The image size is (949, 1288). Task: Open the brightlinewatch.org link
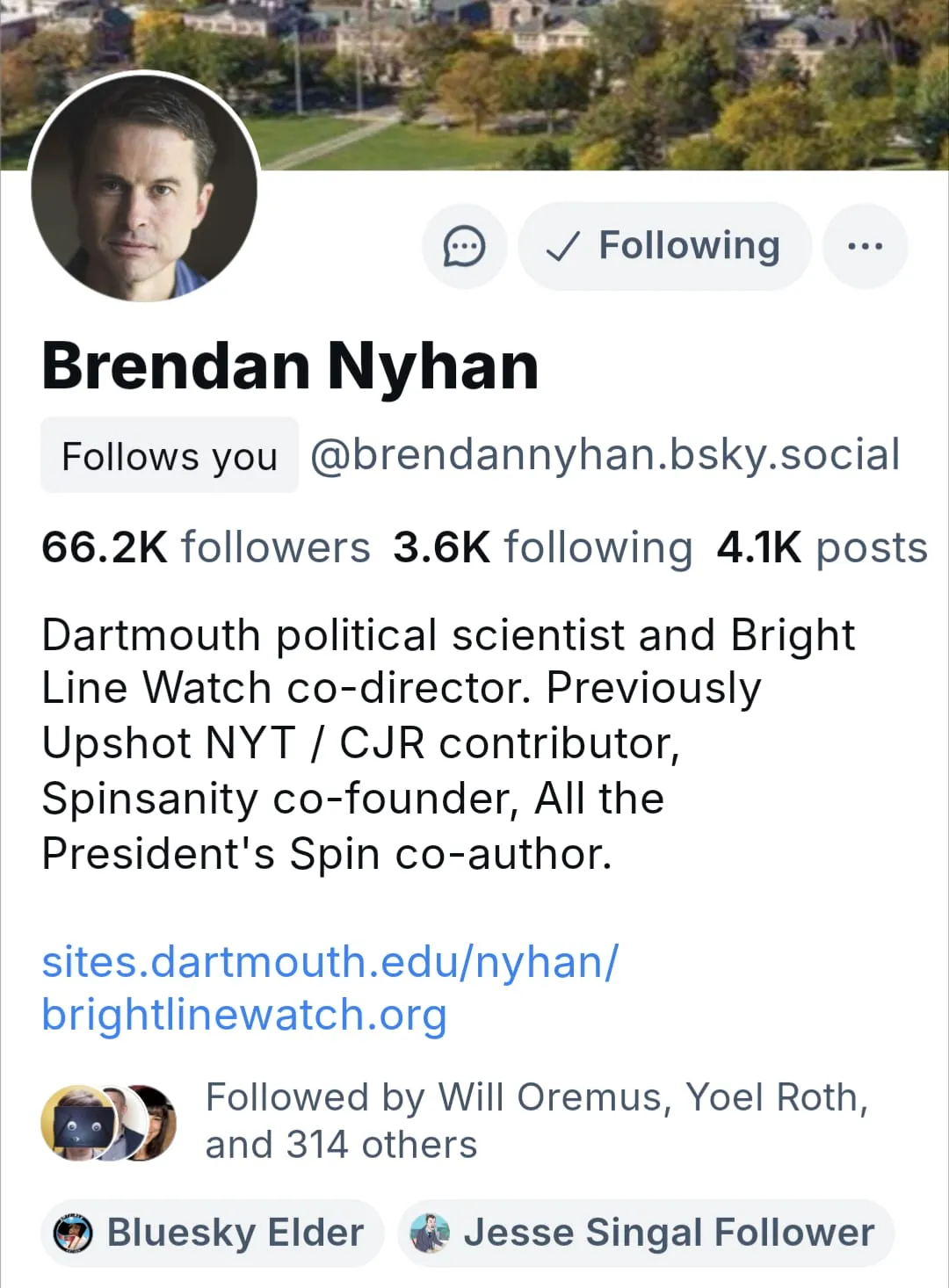click(244, 1015)
